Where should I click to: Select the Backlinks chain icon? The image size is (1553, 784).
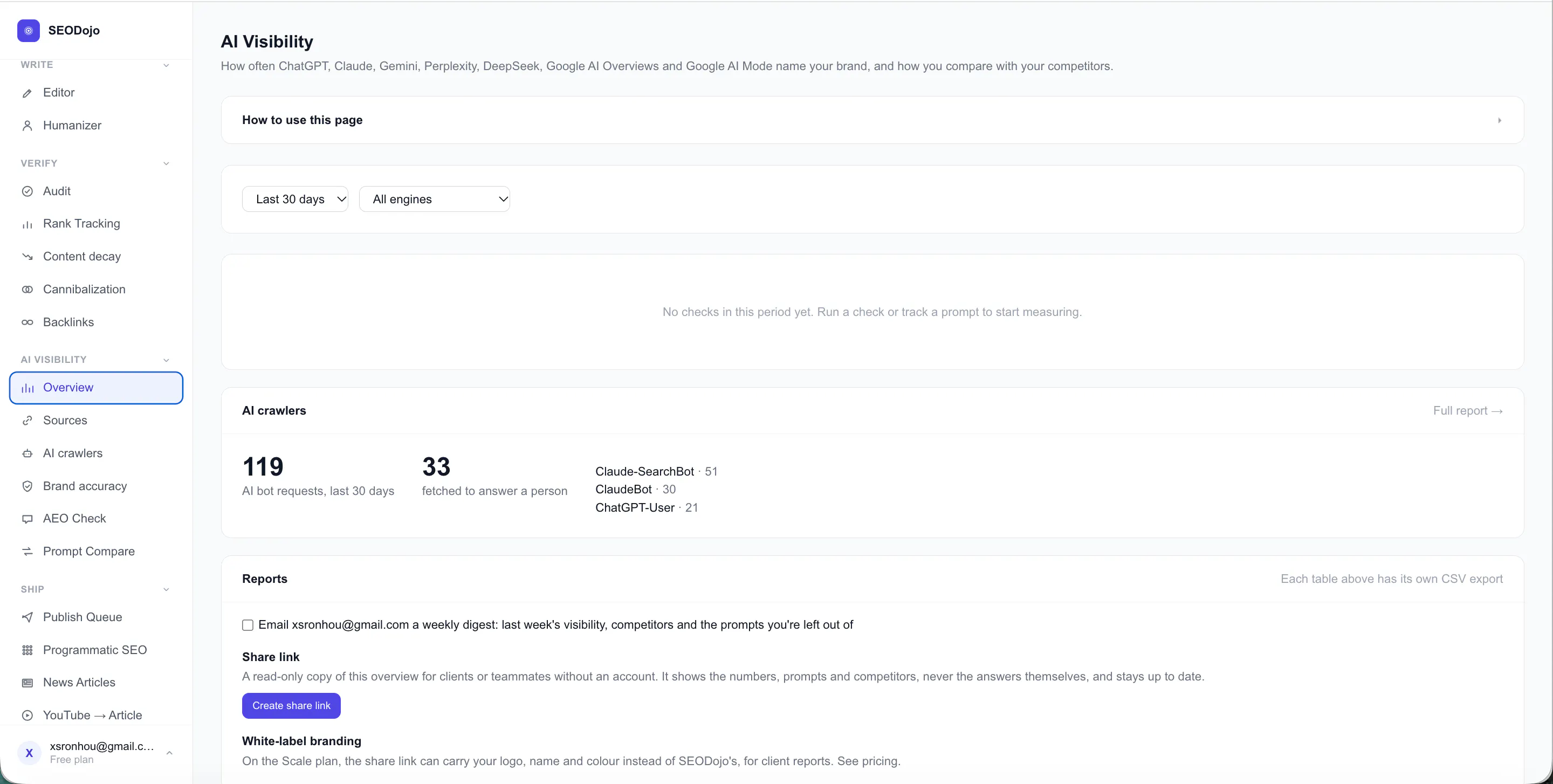pyautogui.click(x=27, y=322)
